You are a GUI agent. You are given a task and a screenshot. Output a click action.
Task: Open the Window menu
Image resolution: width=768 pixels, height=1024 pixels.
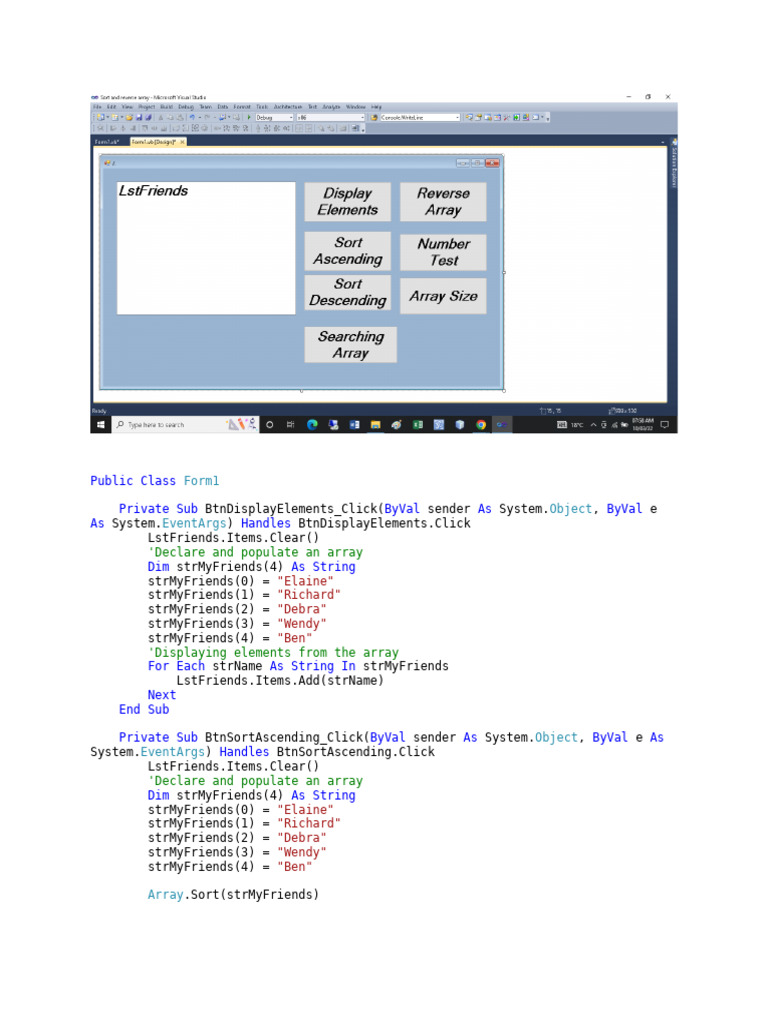[x=356, y=106]
